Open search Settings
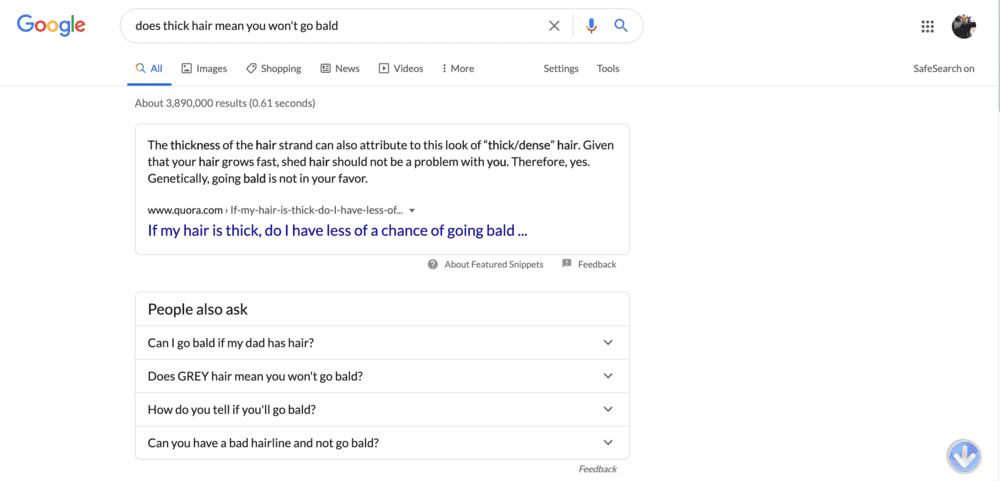1000x481 pixels. [x=561, y=69]
